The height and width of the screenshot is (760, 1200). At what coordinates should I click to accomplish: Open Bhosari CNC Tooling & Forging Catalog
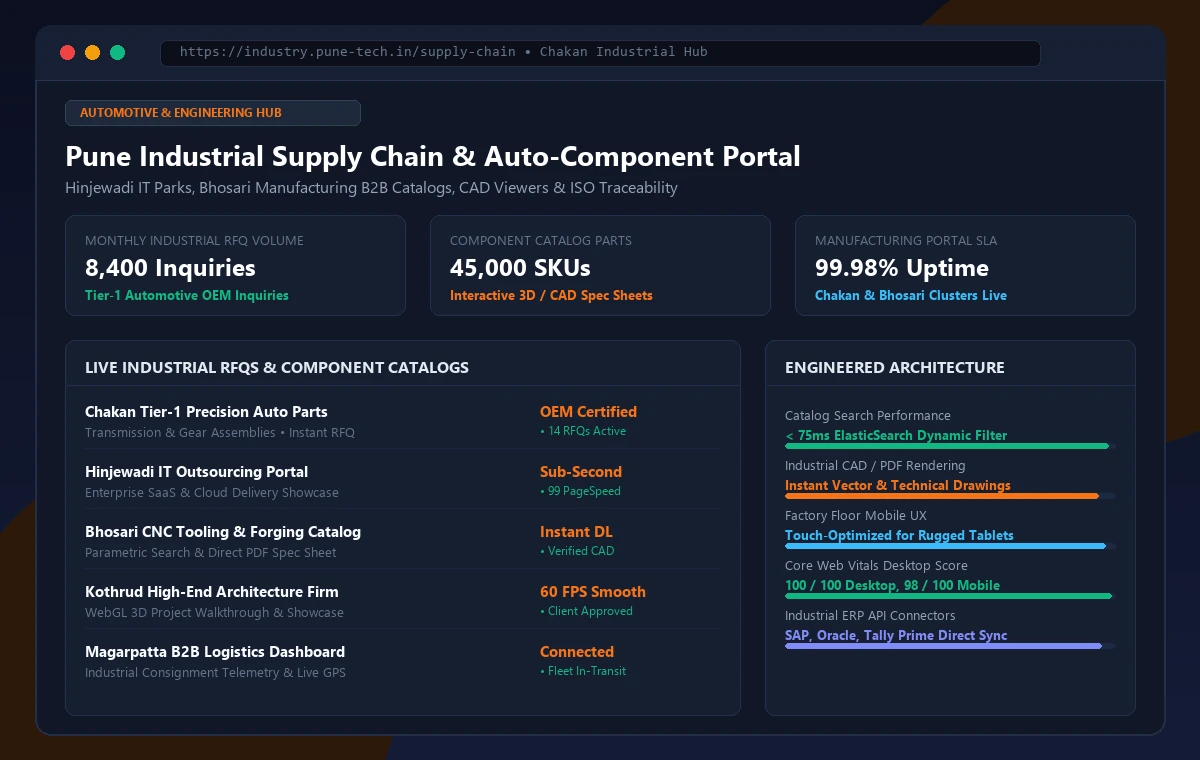coord(223,532)
